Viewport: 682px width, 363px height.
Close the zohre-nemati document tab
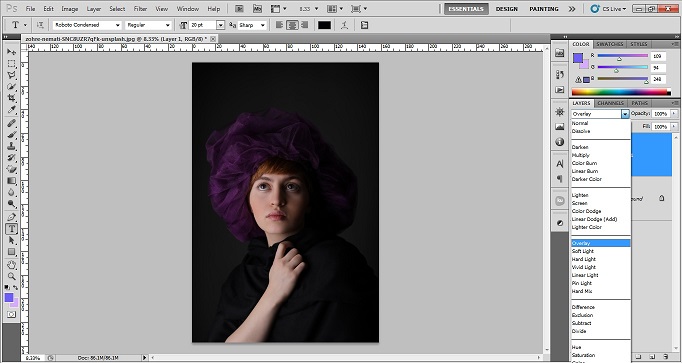point(213,39)
